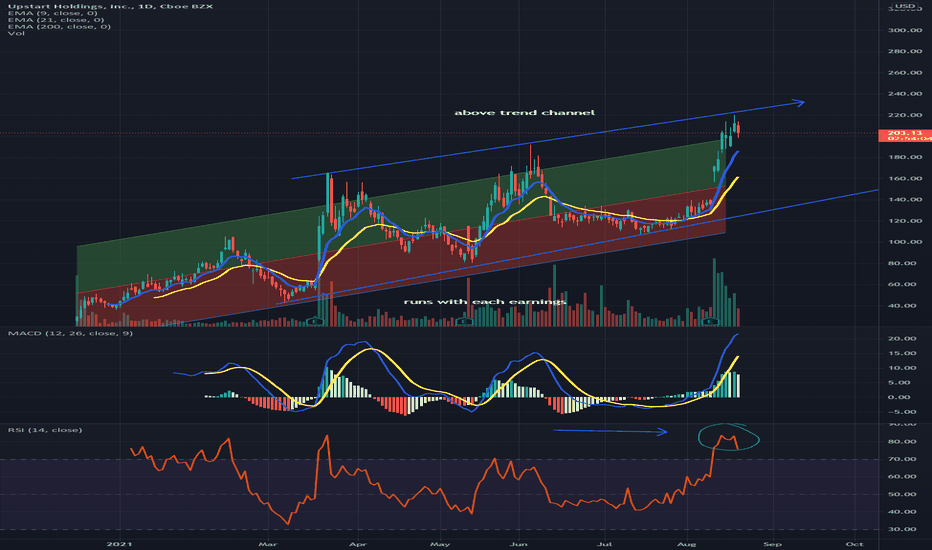Select the EMA (21, close, 0) legend
Viewport: 932px width, 550px height.
tap(56, 20)
